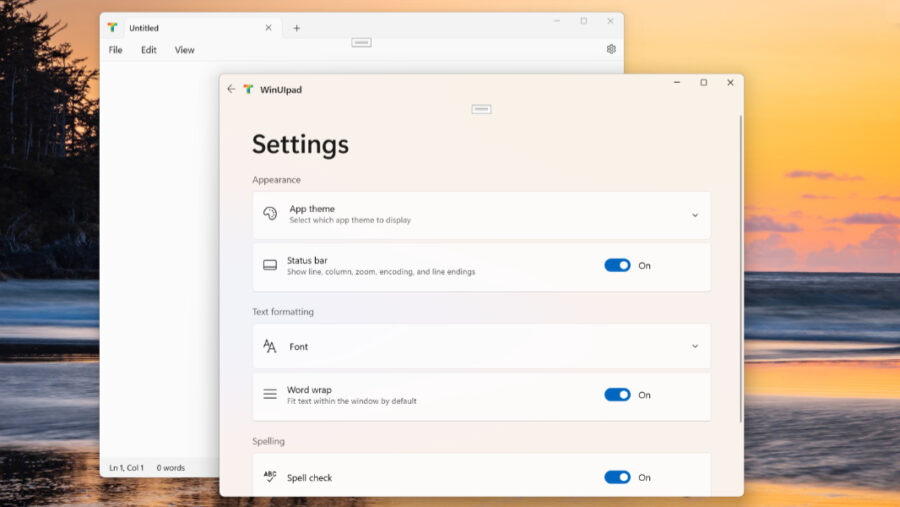Click the Spell check ABC icon
Screen dimensions: 900x507
coord(270,477)
